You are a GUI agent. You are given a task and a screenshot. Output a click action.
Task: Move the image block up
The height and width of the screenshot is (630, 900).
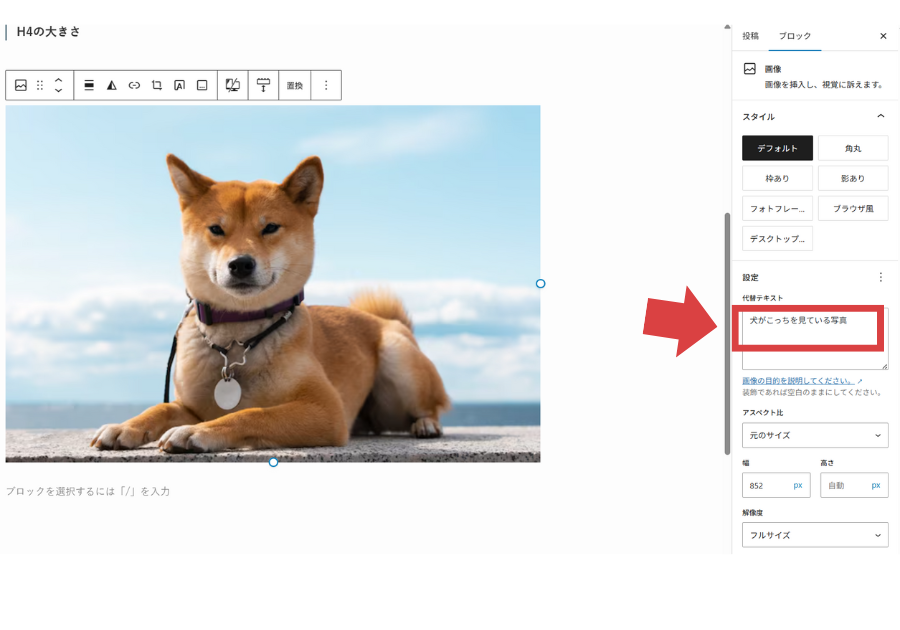58,80
